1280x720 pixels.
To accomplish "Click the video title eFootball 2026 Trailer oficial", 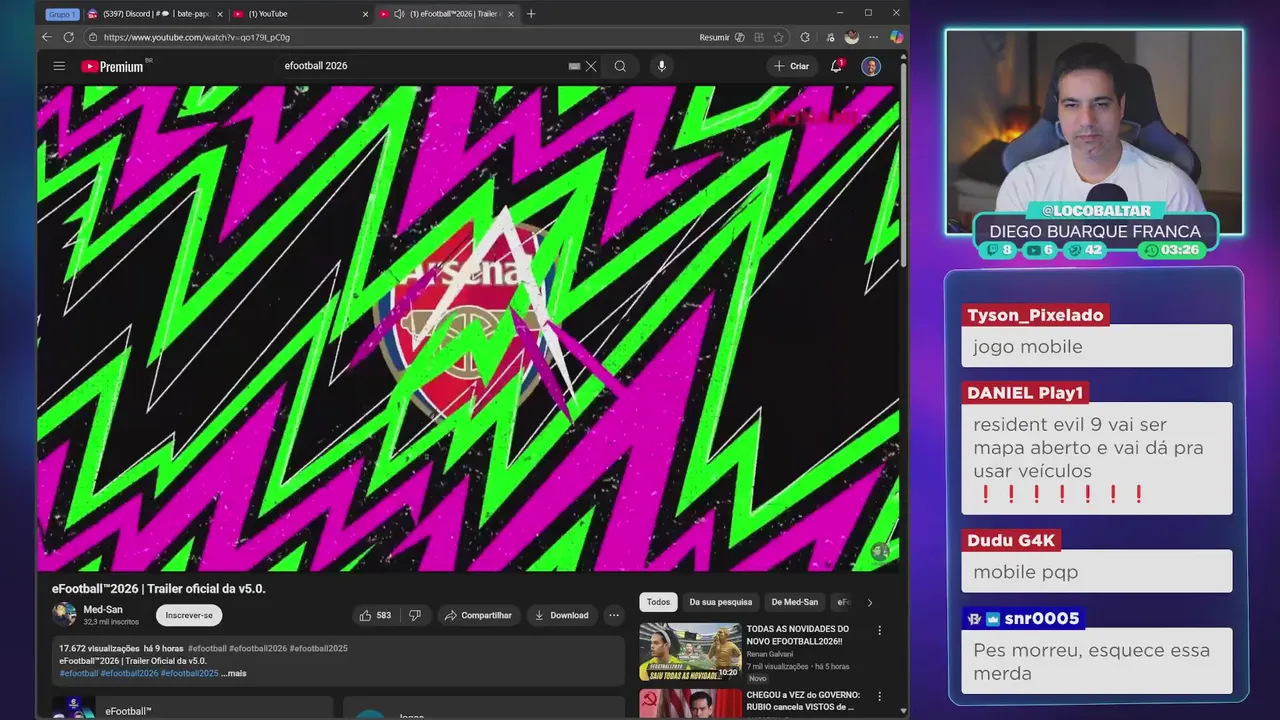I will click(x=159, y=589).
